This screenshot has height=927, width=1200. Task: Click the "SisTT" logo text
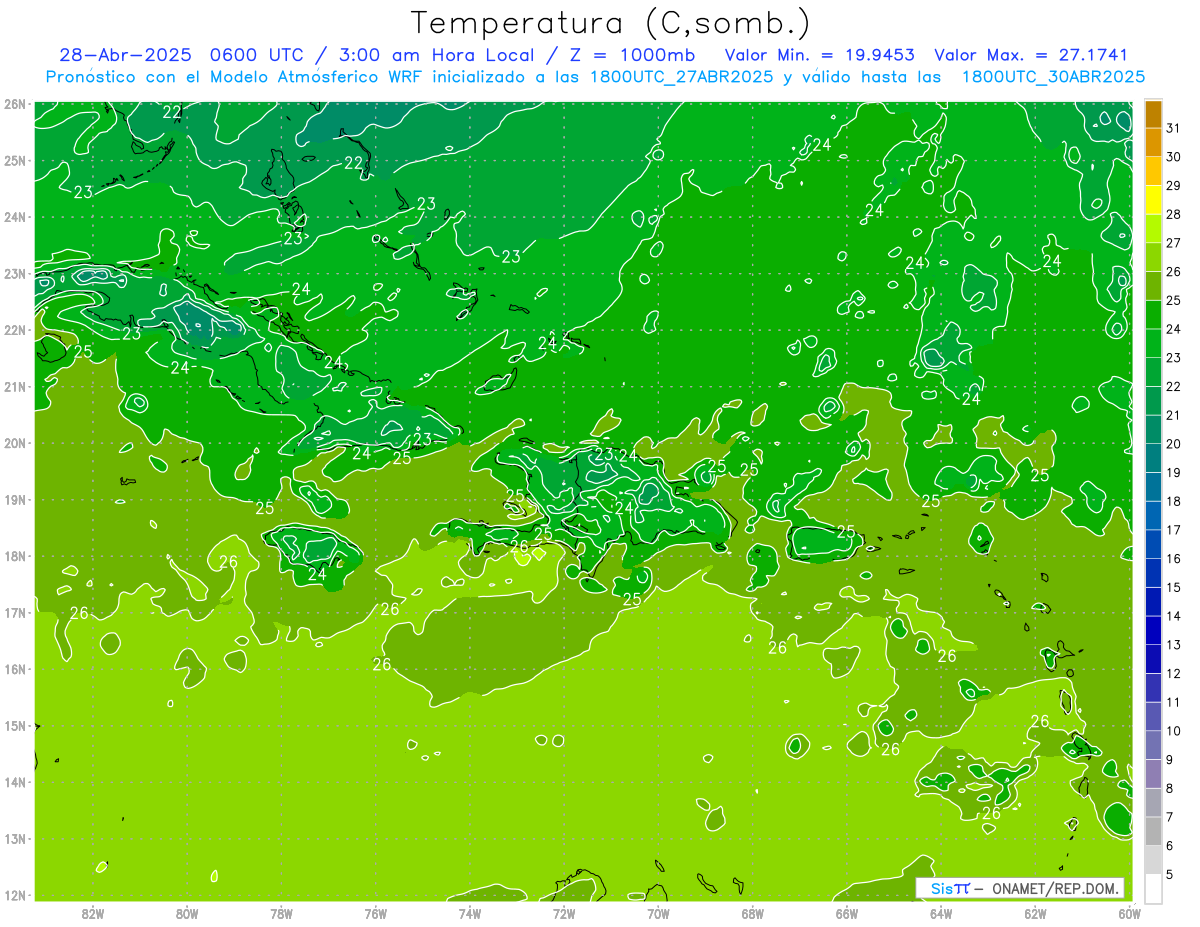[950, 888]
